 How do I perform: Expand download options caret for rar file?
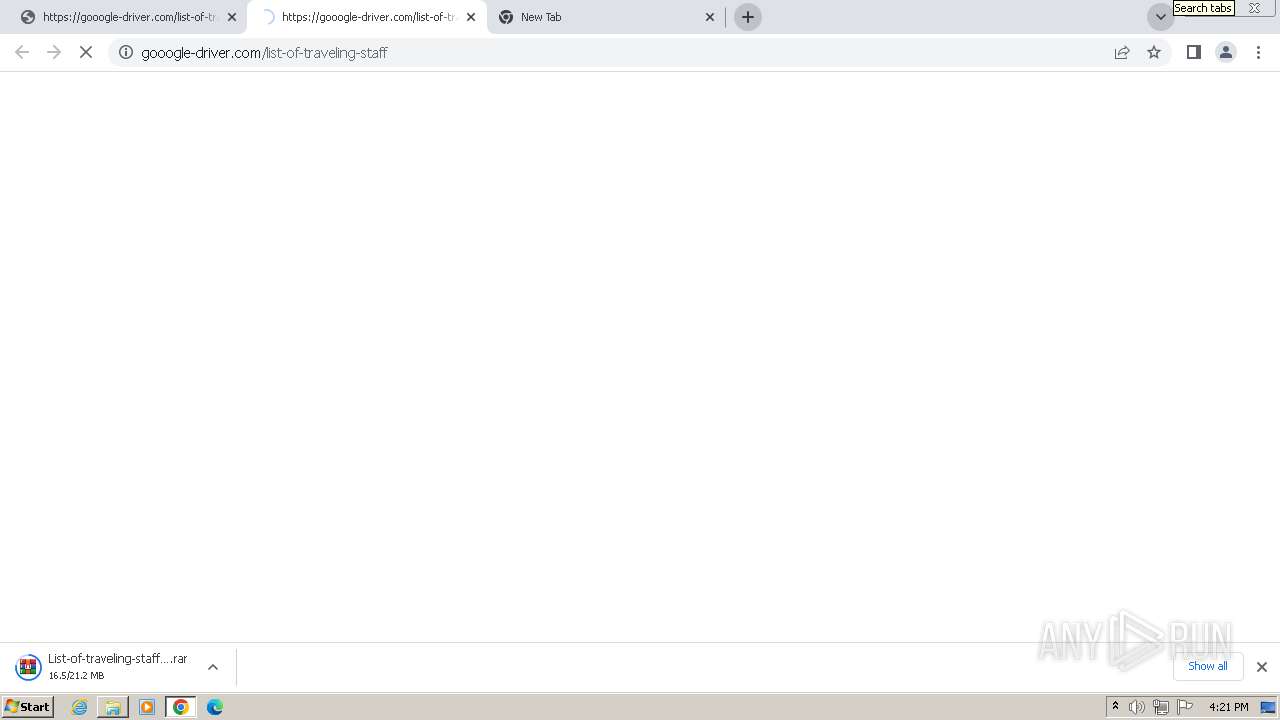(213, 667)
